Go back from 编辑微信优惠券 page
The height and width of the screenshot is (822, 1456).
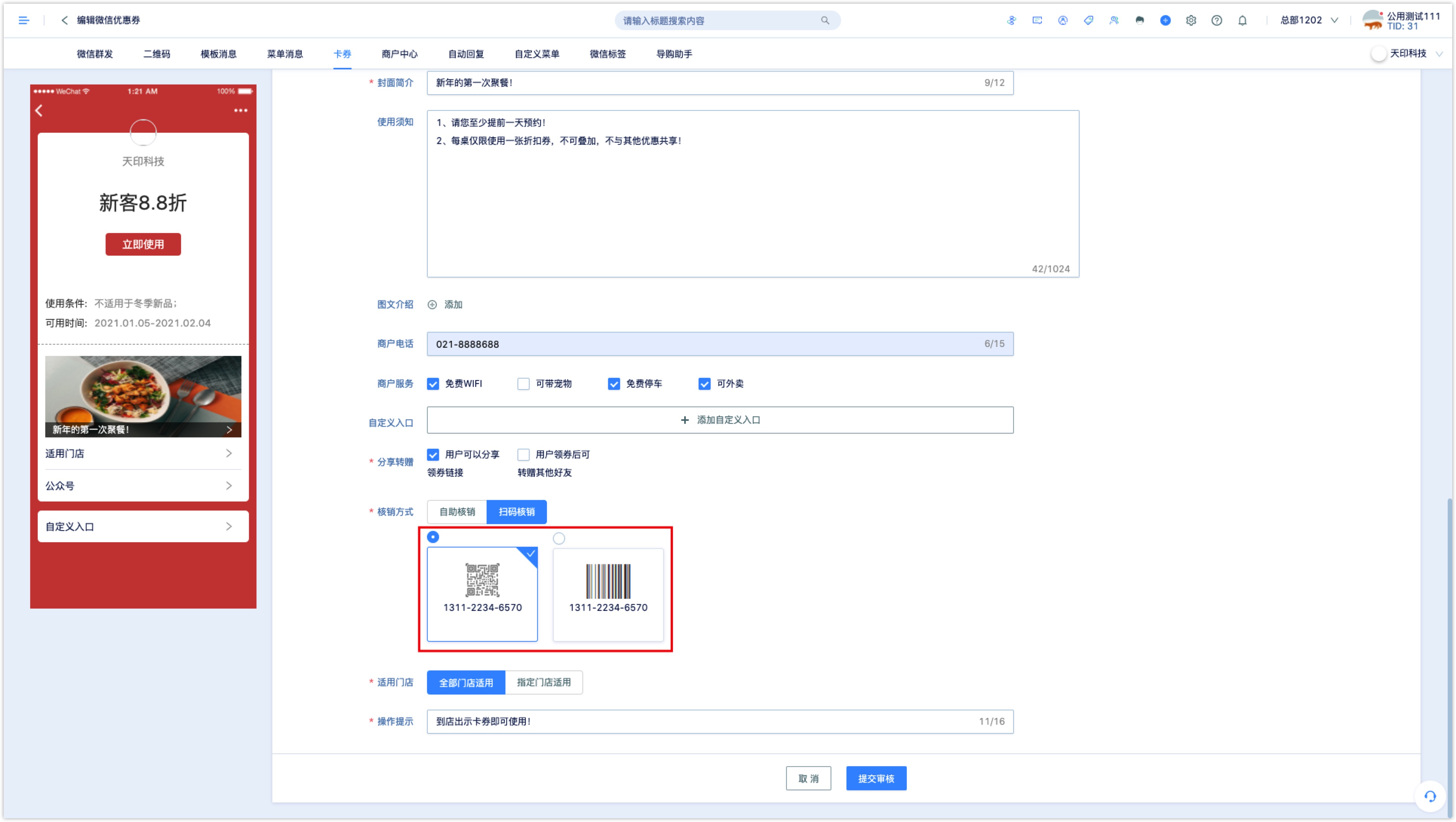click(65, 20)
